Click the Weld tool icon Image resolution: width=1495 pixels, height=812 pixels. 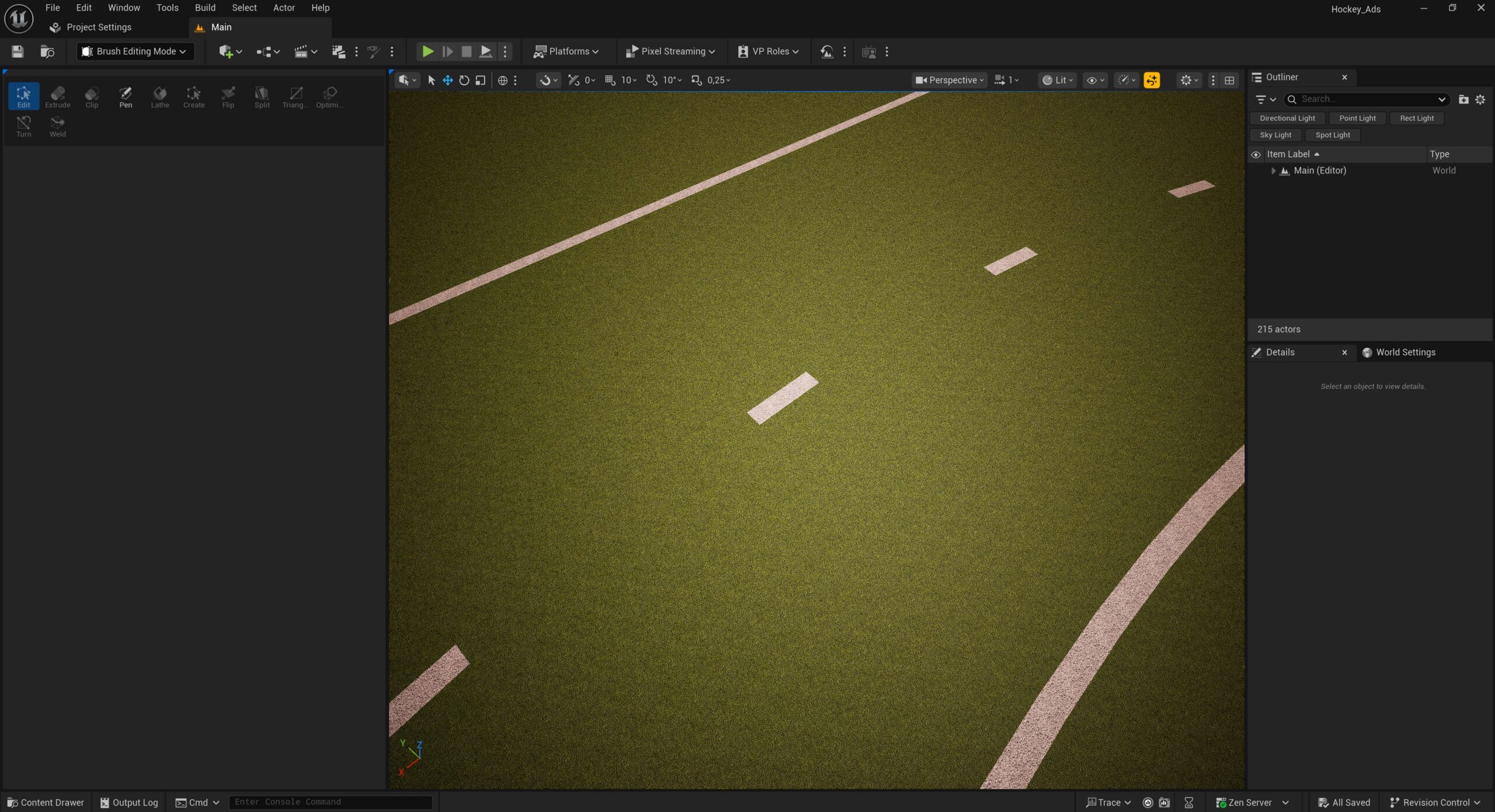click(x=57, y=126)
